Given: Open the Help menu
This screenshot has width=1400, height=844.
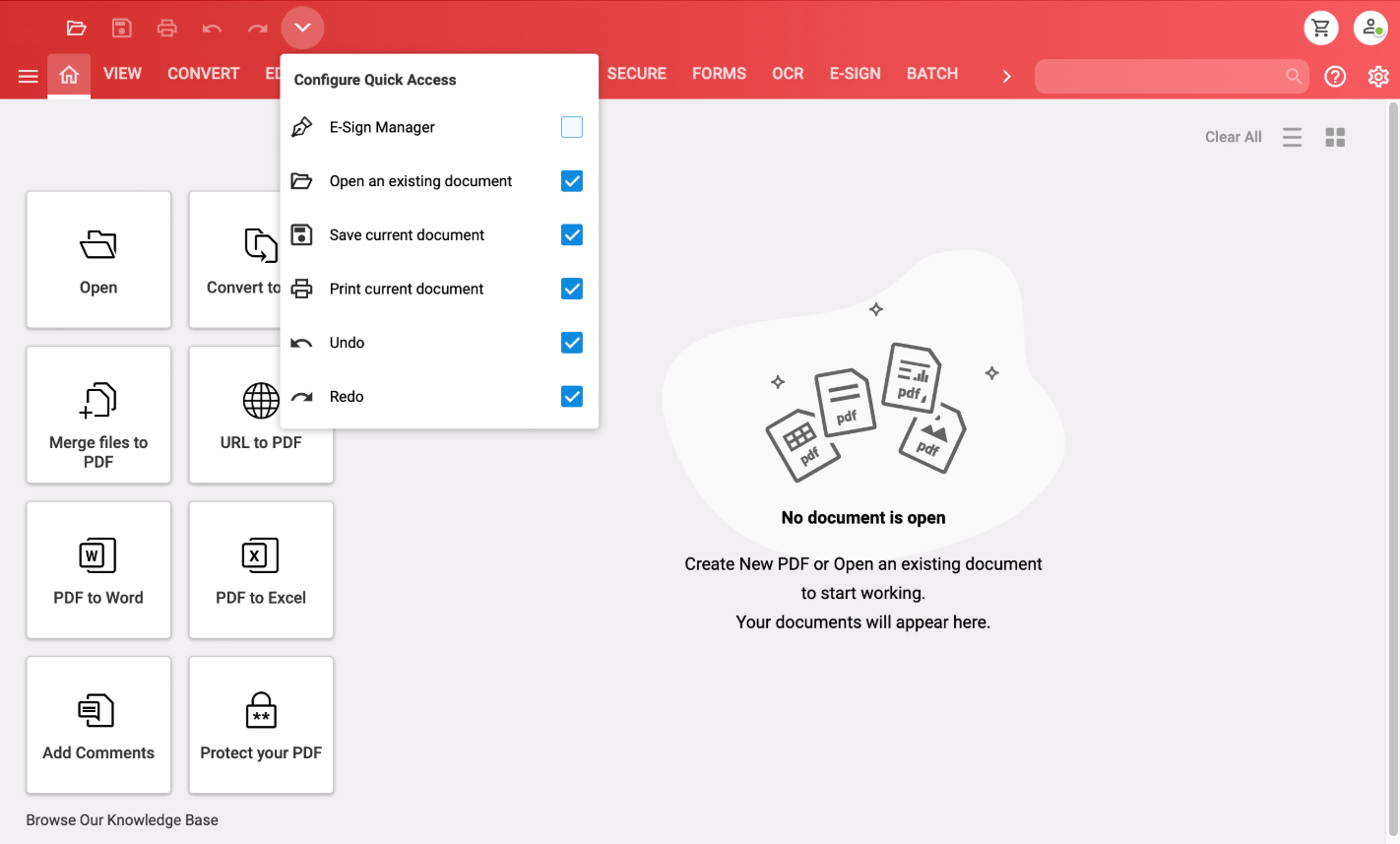Looking at the screenshot, I should click(x=1335, y=76).
